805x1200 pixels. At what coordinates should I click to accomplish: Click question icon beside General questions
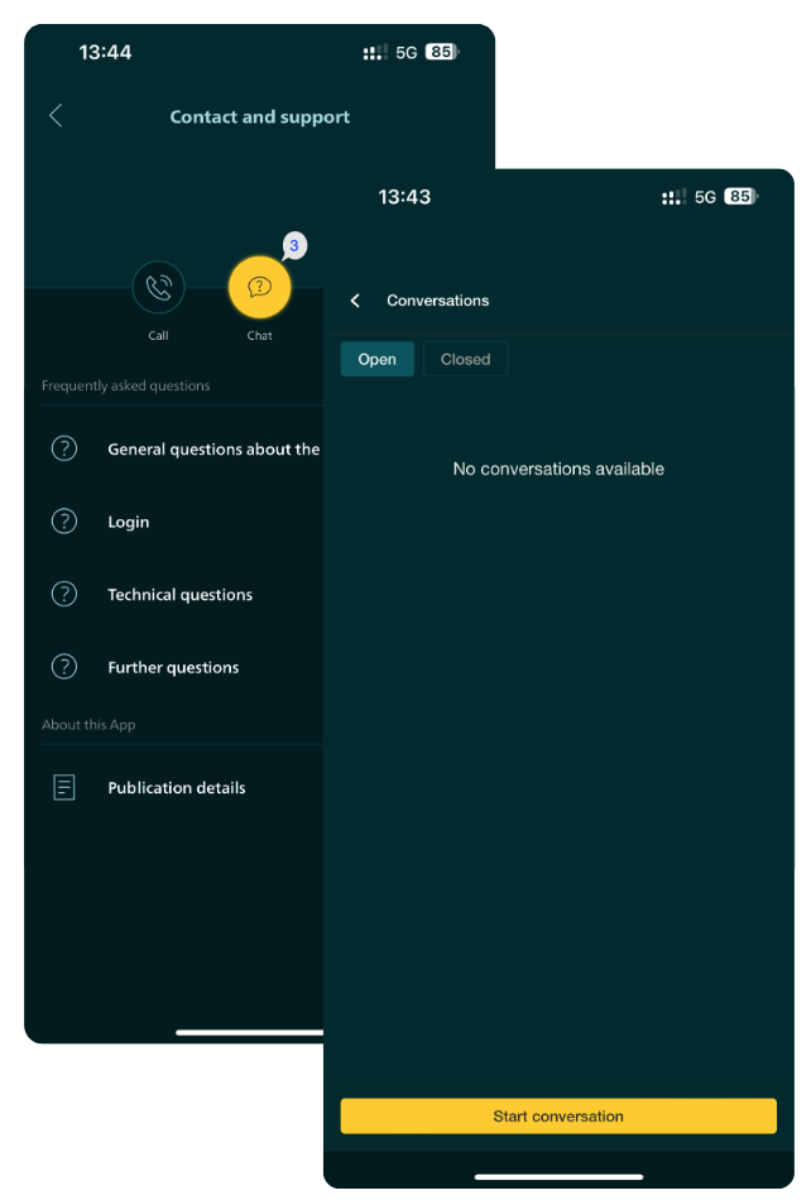point(64,449)
